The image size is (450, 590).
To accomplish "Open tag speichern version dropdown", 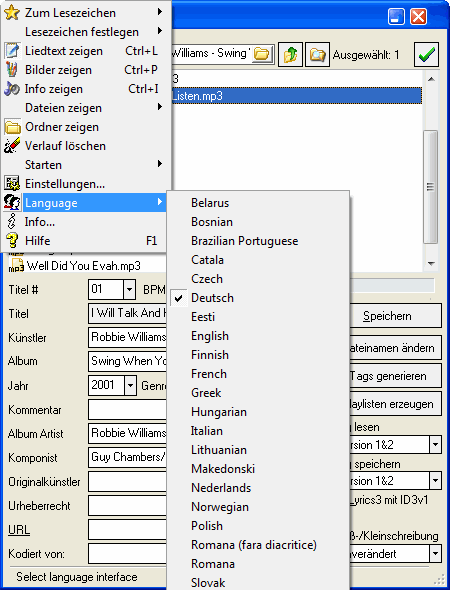I will click(435, 481).
